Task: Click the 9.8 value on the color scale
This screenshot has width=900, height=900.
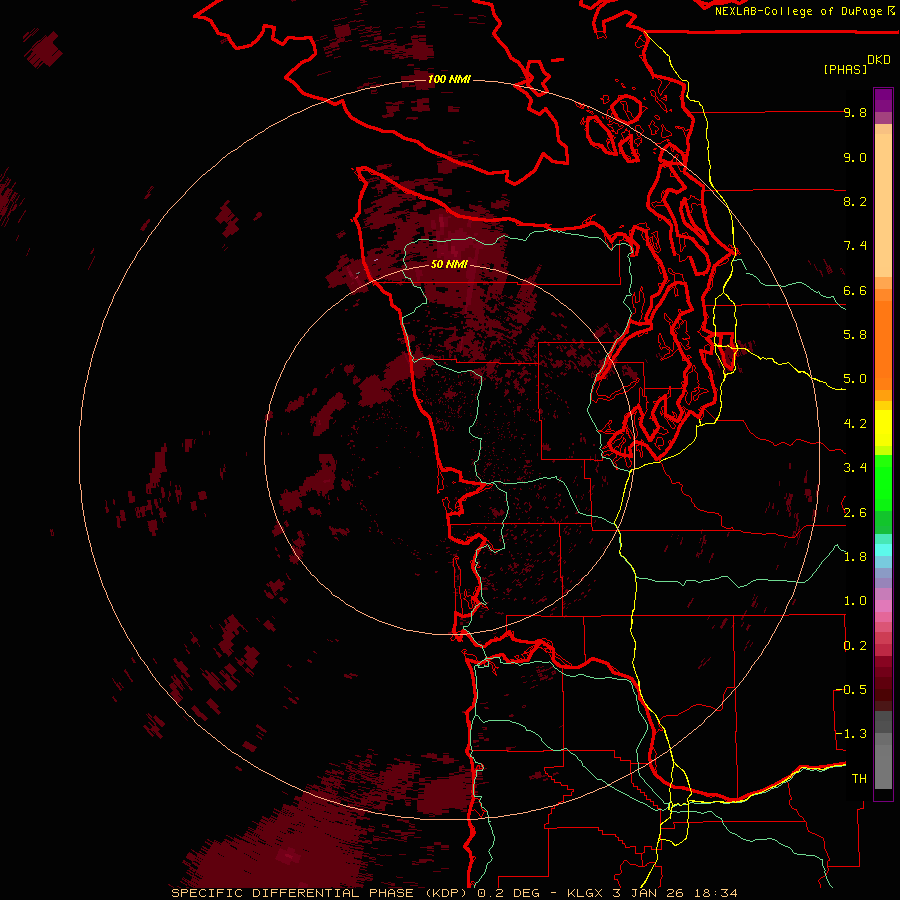Action: 855,112
